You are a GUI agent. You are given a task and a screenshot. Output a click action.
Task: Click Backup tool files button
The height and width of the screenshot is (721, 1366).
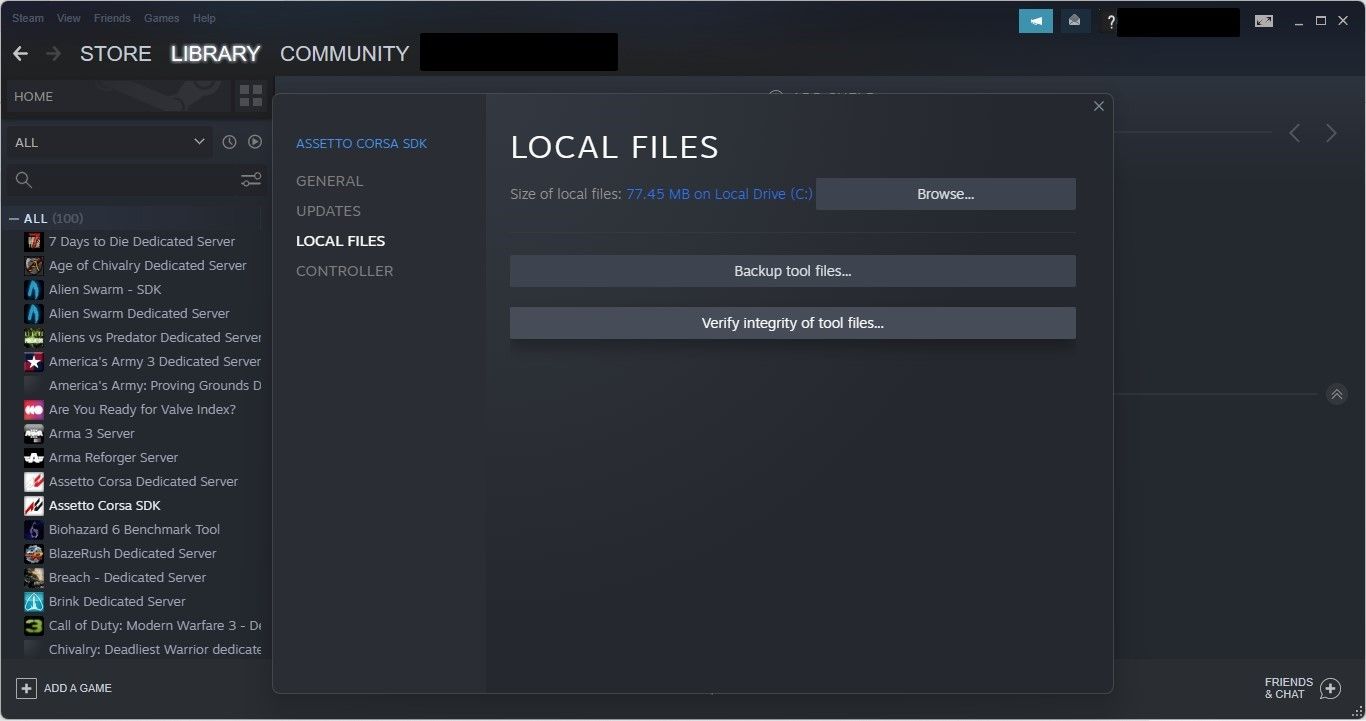pos(793,271)
